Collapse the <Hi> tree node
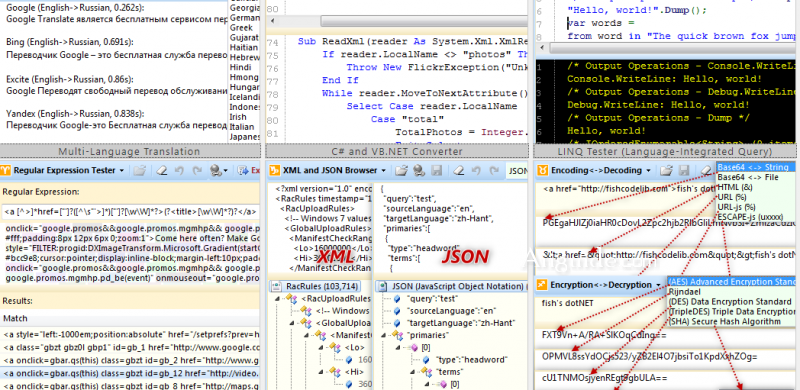Image resolution: width=800 pixels, height=390 pixels. (x=321, y=372)
